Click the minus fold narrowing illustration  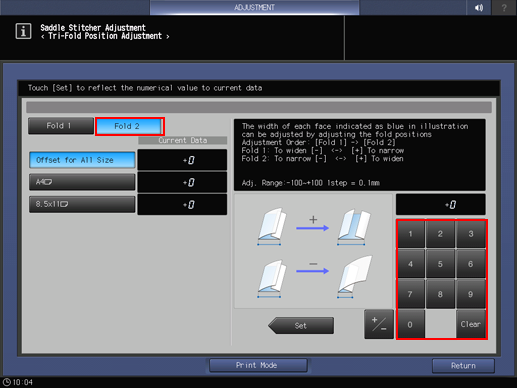[313, 277]
